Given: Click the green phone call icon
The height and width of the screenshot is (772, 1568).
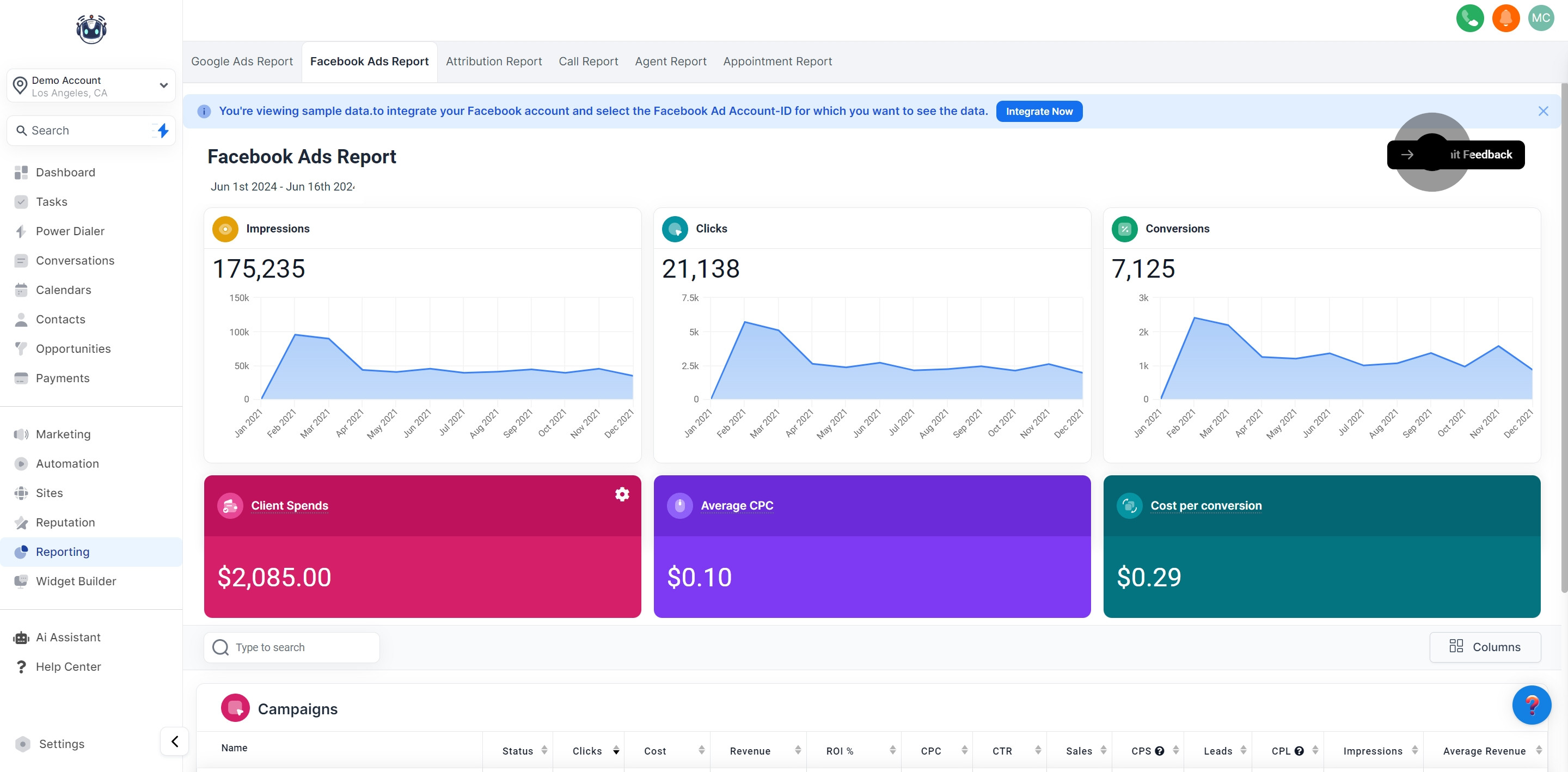Looking at the screenshot, I should pyautogui.click(x=1469, y=17).
